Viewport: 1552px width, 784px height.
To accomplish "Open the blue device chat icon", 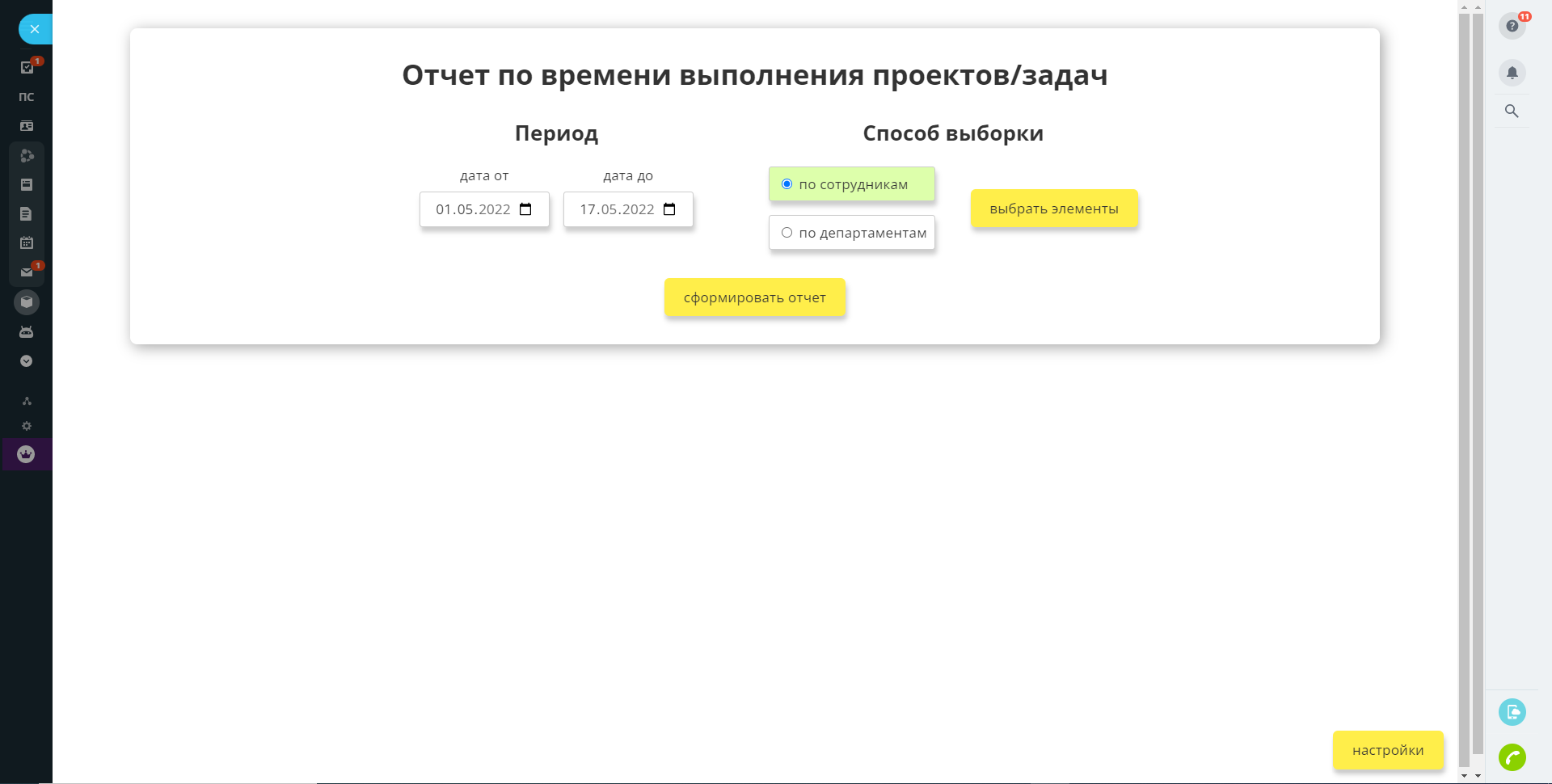I will point(1512,712).
